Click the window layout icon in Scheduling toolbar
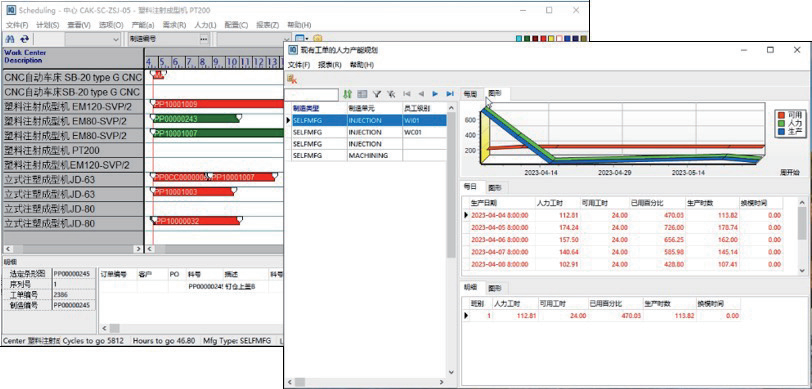The width and height of the screenshot is (812, 389). point(299,39)
